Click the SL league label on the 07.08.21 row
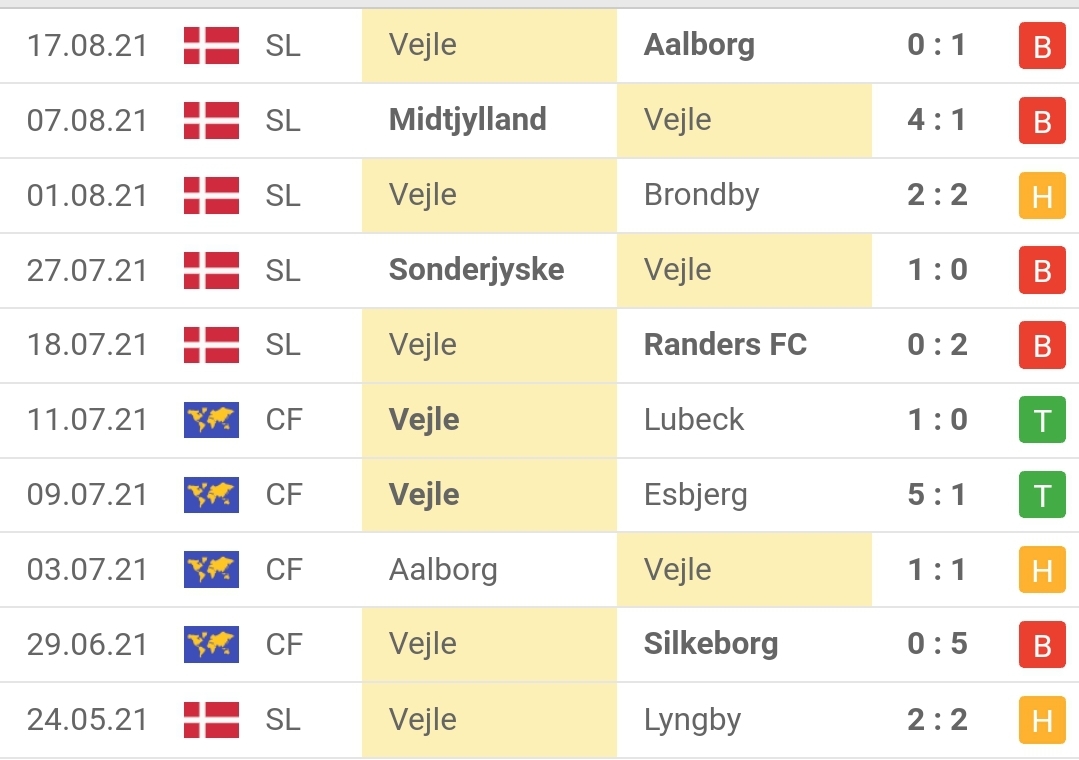Screen dimensions: 1079x760 [282, 120]
